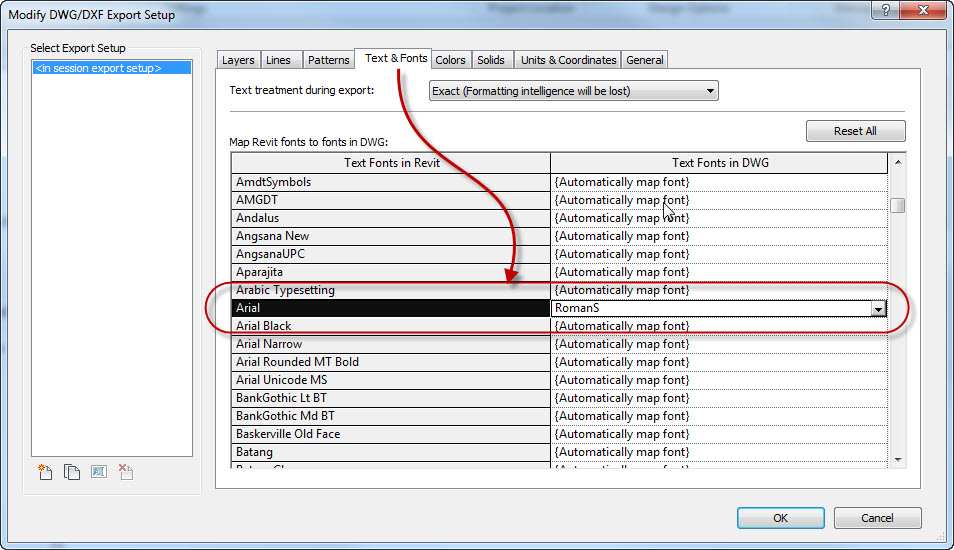Select the Arabic Typesetting font row
The width and height of the screenshot is (954, 550).
click(391, 290)
